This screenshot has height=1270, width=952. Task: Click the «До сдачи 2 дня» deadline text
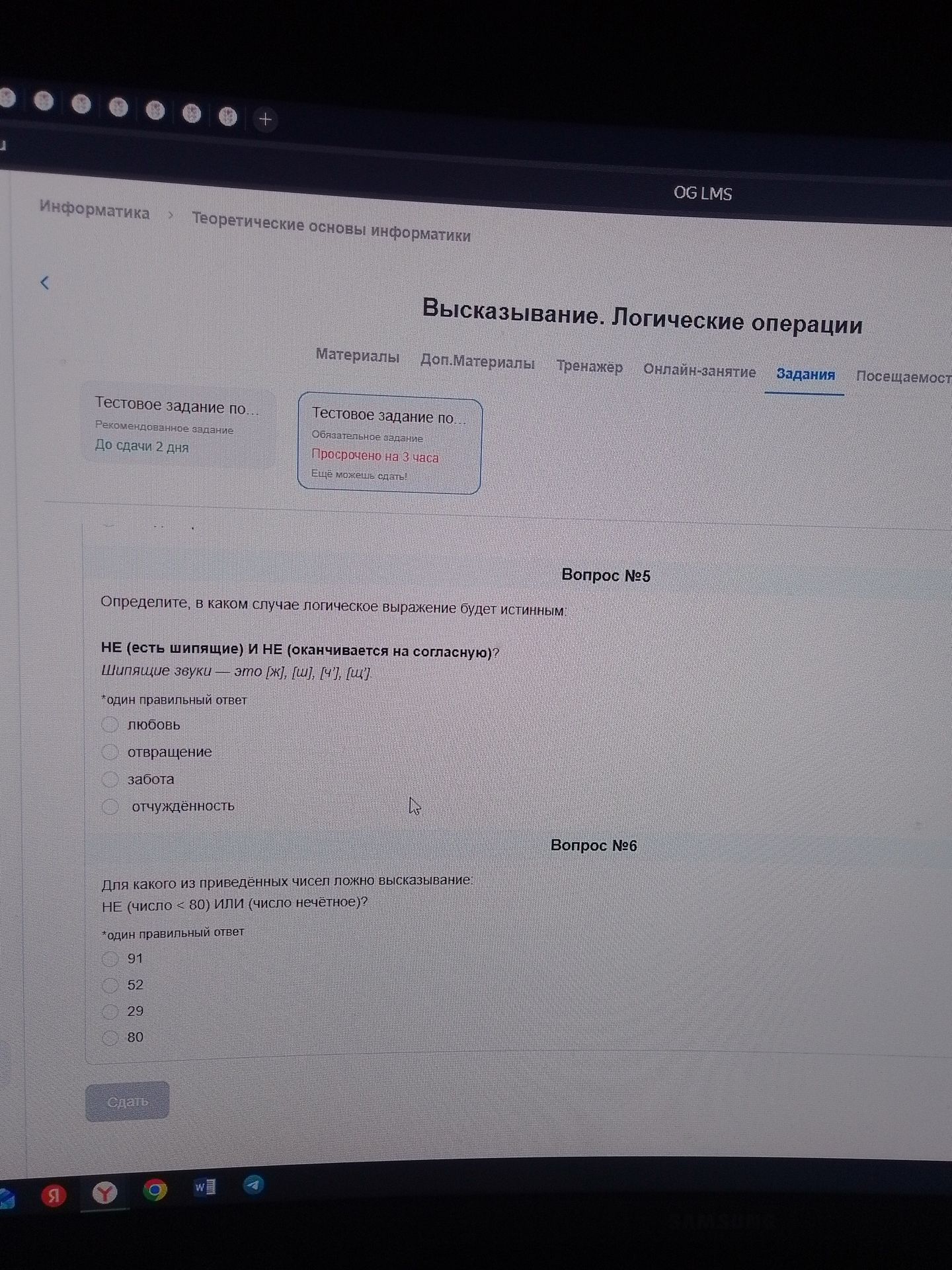pos(141,446)
